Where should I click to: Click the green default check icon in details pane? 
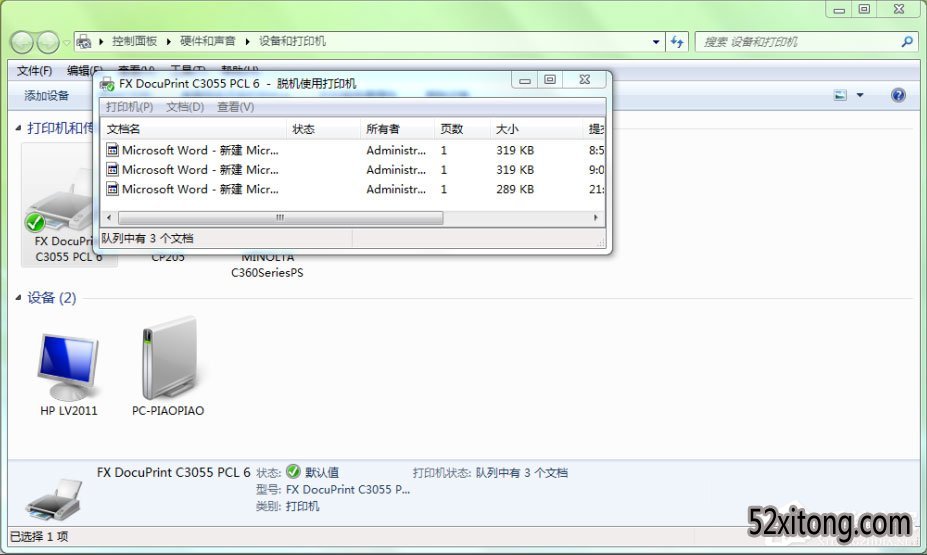(293, 472)
